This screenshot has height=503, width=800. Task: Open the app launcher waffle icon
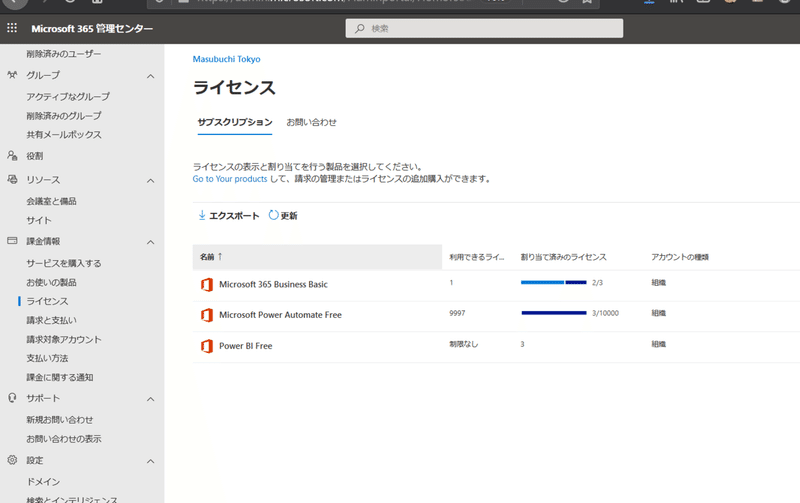pyautogui.click(x=12, y=28)
